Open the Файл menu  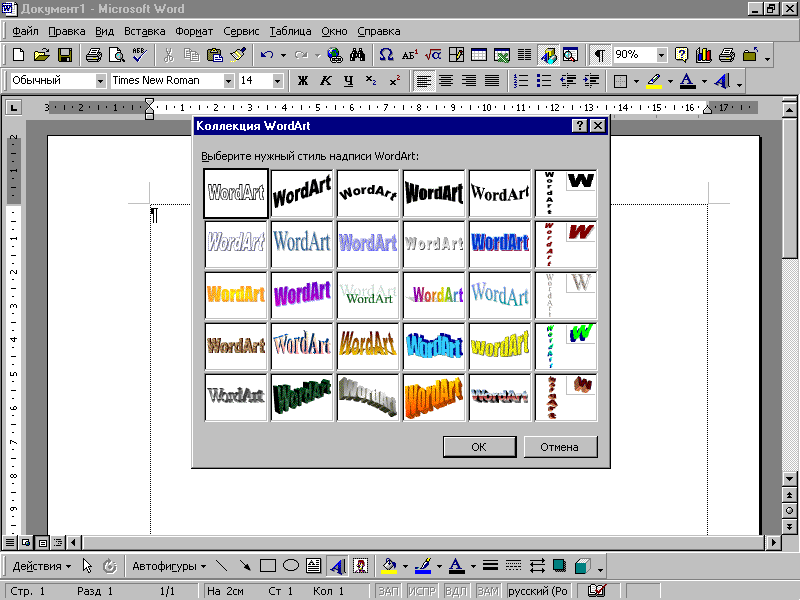click(x=25, y=31)
